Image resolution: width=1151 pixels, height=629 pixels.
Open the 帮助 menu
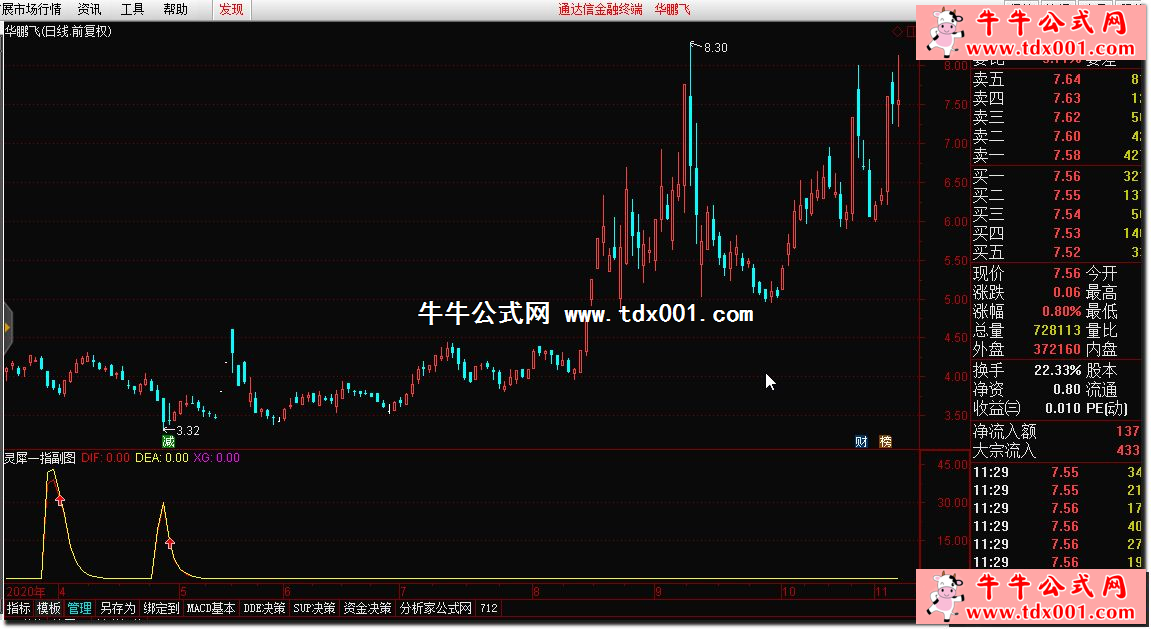click(x=175, y=10)
